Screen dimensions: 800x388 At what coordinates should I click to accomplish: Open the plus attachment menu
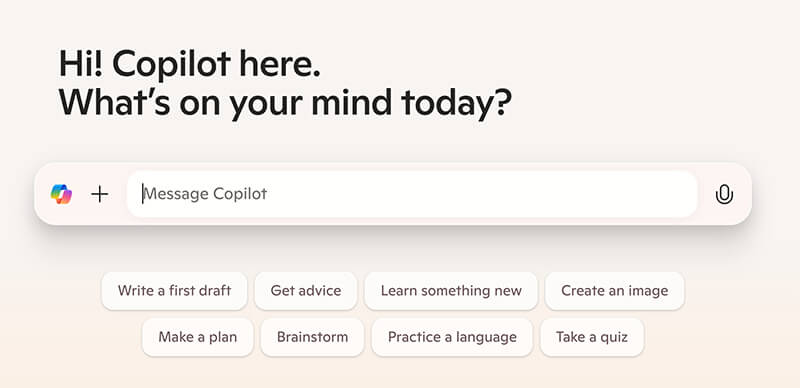click(99, 194)
